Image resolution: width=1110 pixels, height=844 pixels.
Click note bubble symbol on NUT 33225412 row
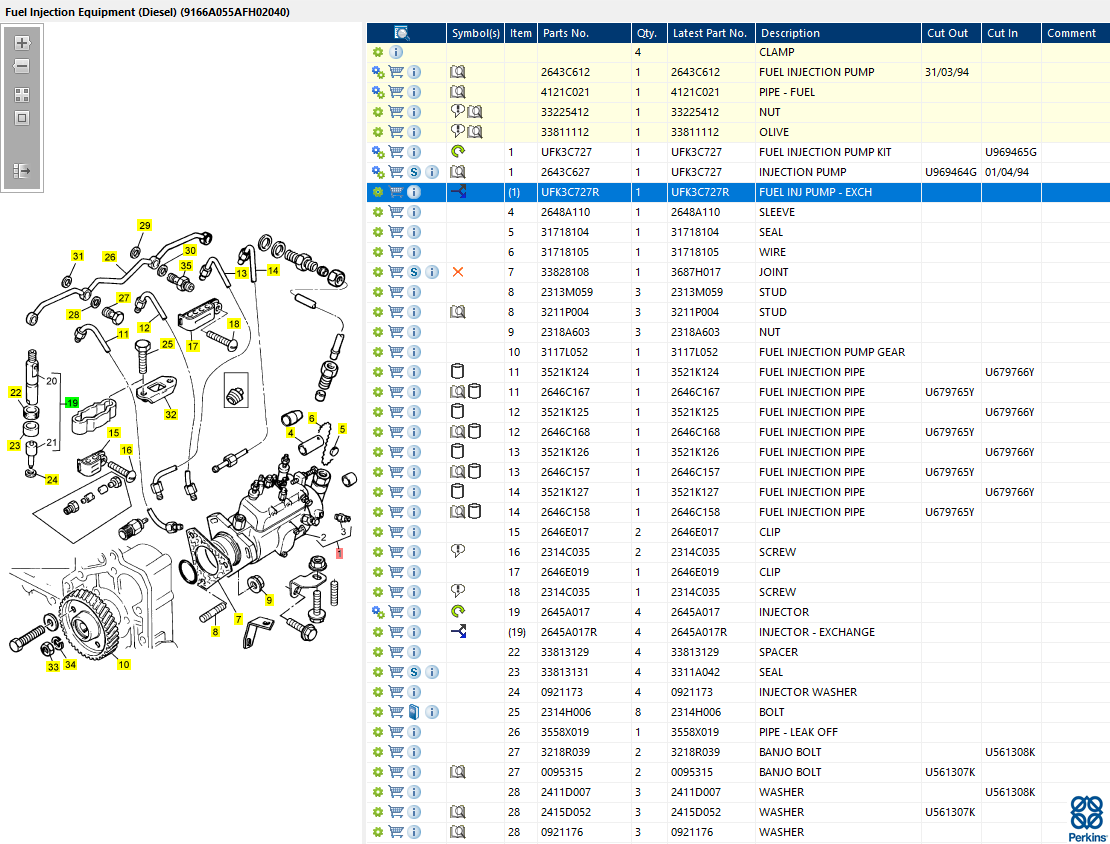pyautogui.click(x=457, y=111)
